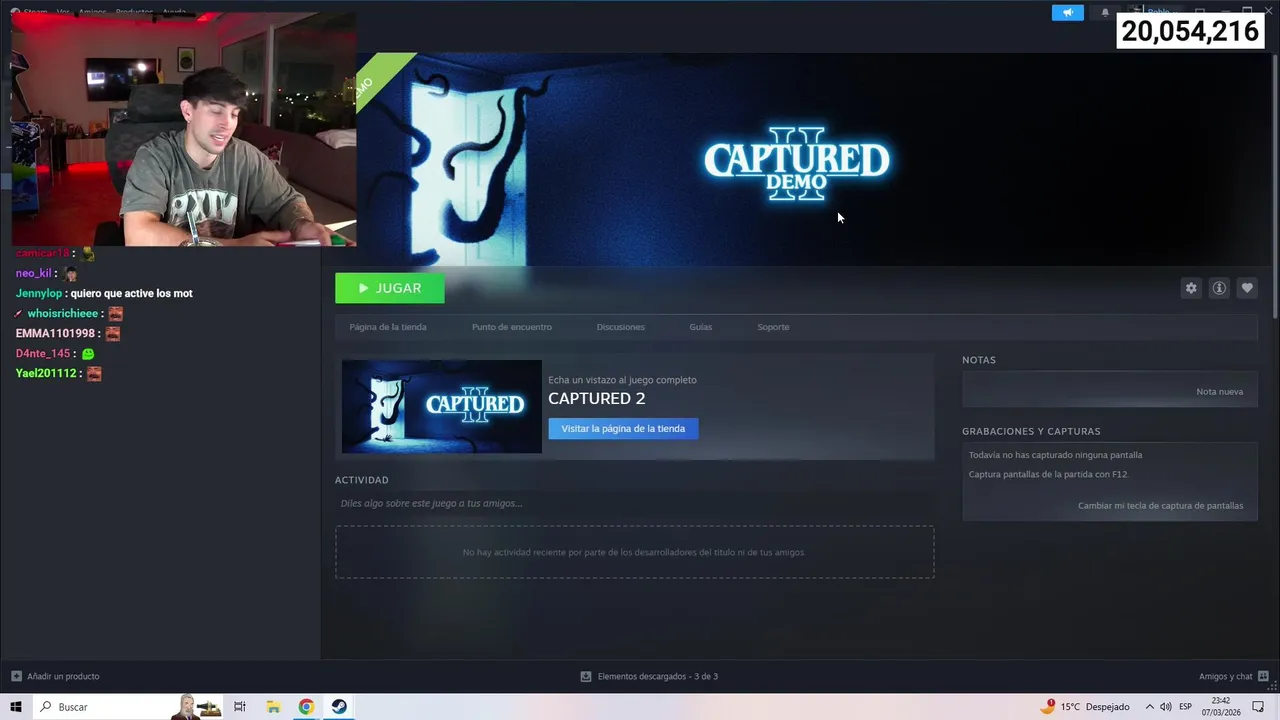The image size is (1280, 720).
Task: Open the Windows Start menu
Action: coord(16,706)
